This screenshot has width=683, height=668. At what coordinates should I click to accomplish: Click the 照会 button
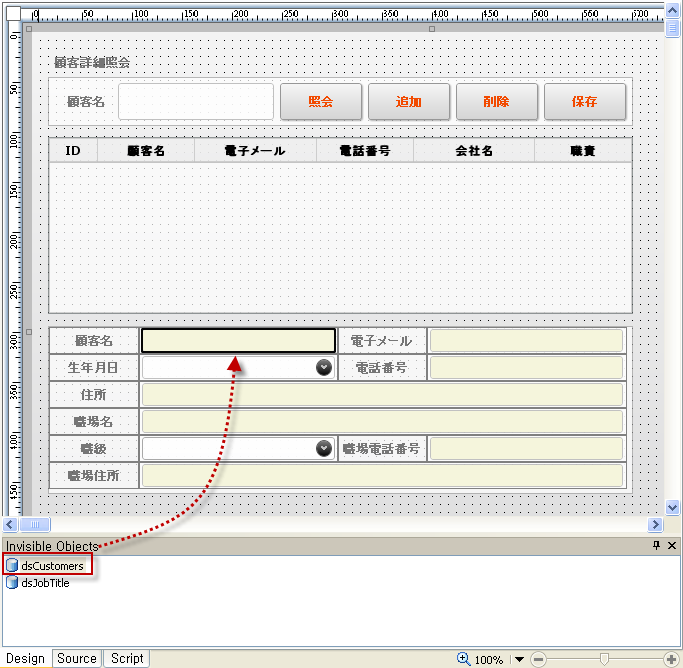click(x=320, y=102)
